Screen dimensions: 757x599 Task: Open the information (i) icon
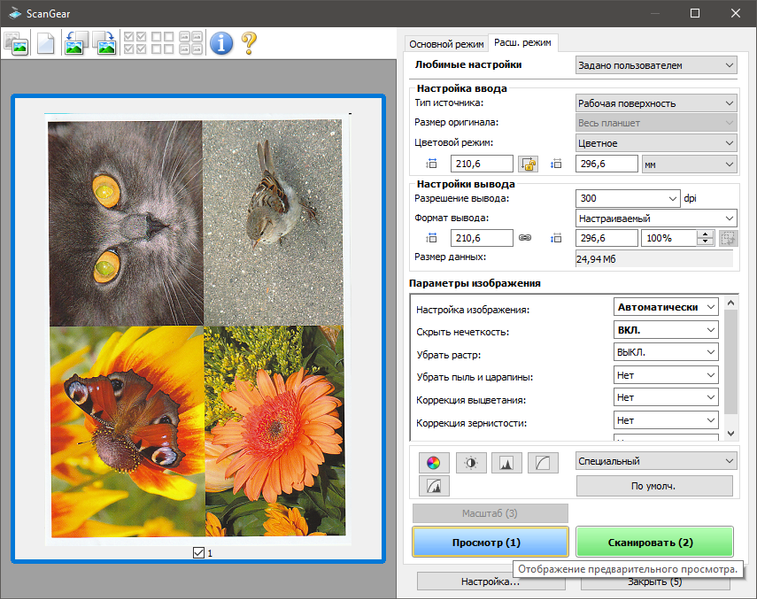(x=220, y=43)
